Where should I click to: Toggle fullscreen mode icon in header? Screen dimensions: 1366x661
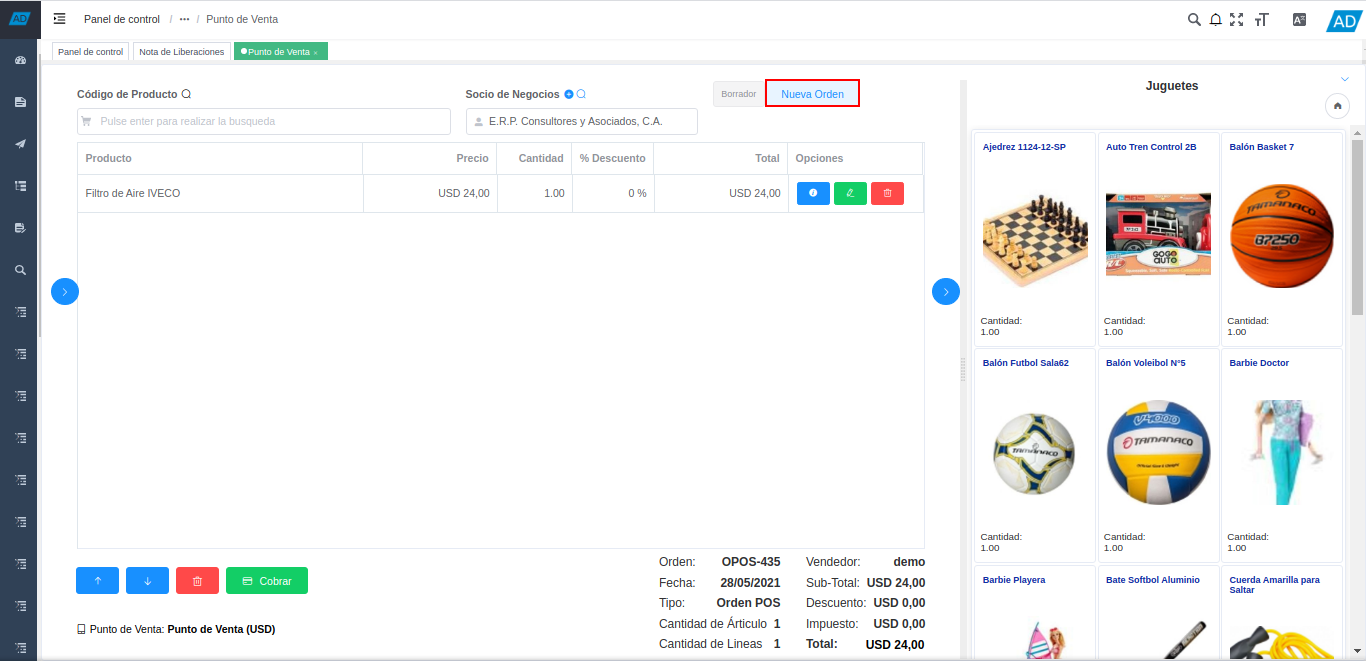[1237, 19]
